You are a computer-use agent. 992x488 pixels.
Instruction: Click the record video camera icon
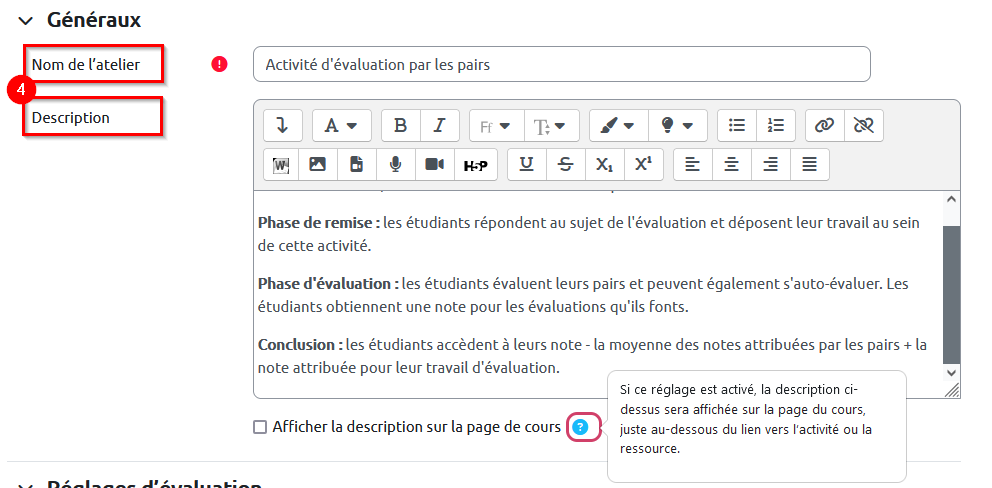(434, 164)
